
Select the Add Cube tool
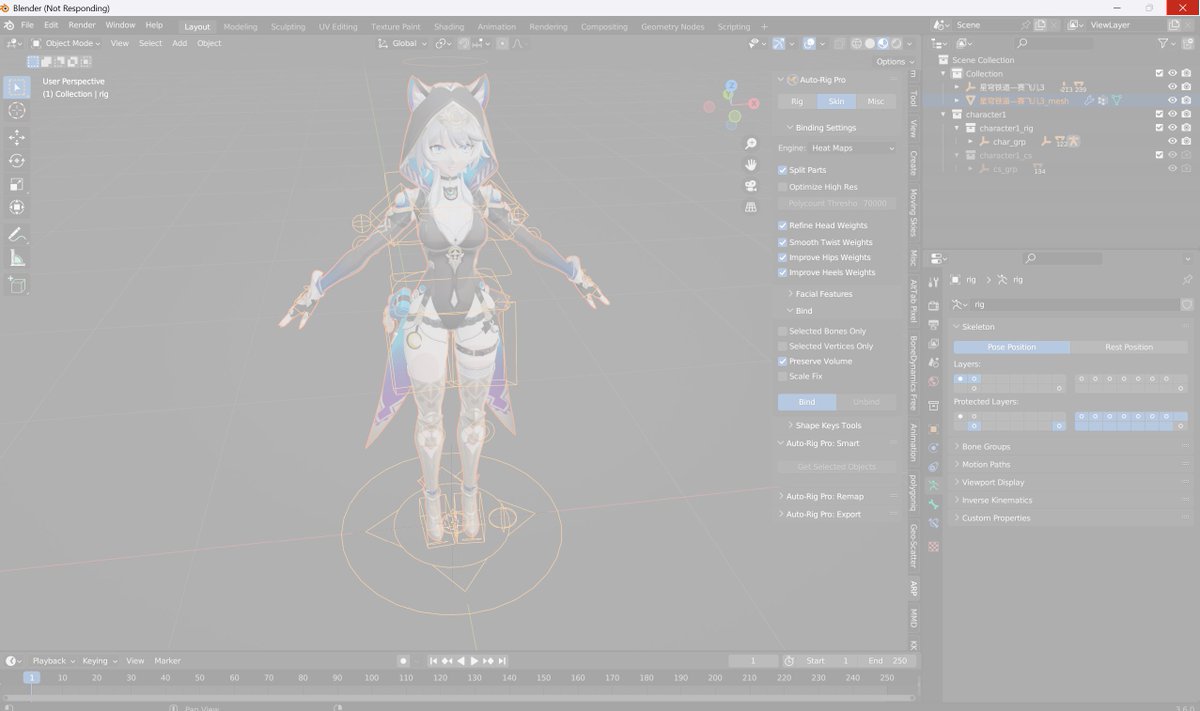click(x=16, y=285)
